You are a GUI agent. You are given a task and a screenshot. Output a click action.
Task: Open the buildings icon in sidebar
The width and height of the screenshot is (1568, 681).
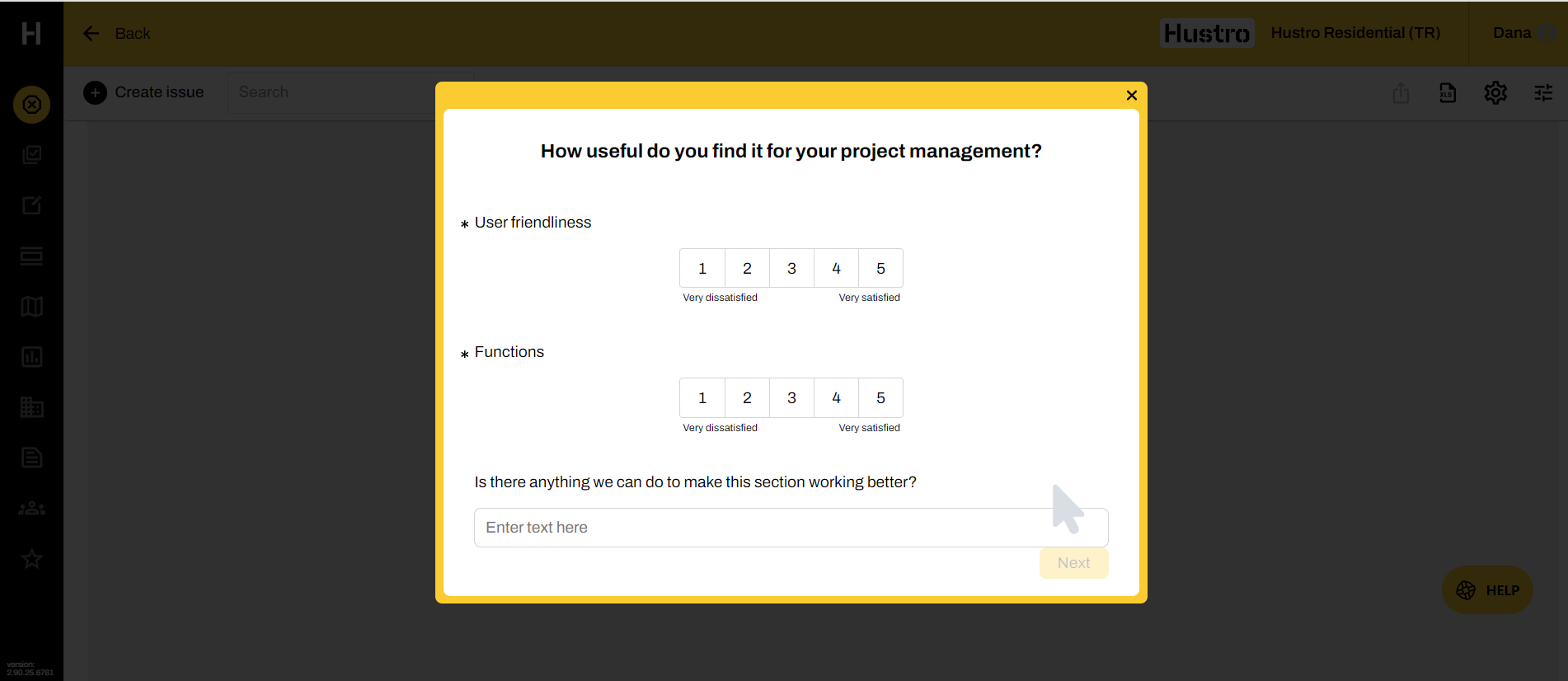[31, 407]
